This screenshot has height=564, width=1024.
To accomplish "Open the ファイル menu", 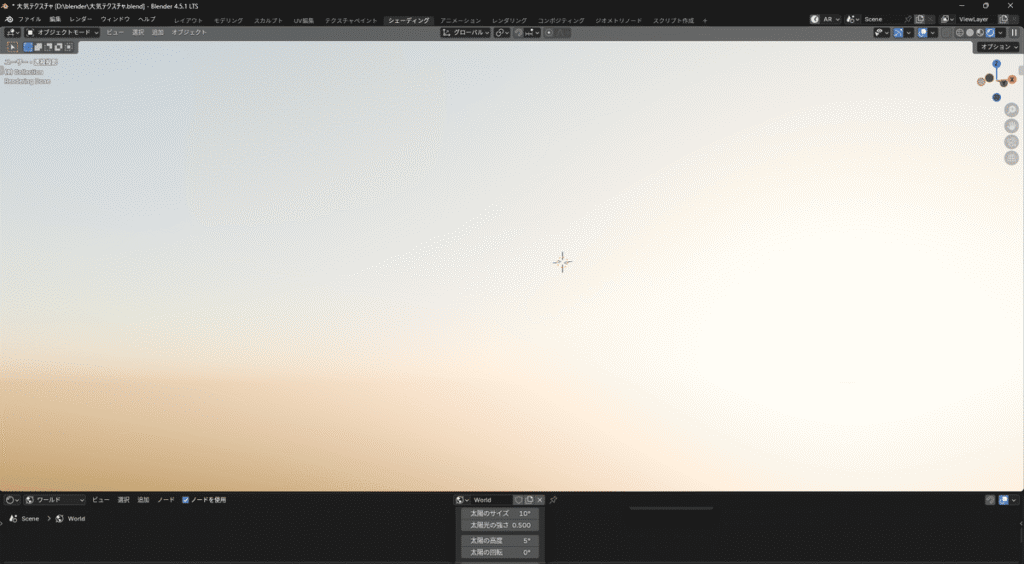I will click(29, 20).
